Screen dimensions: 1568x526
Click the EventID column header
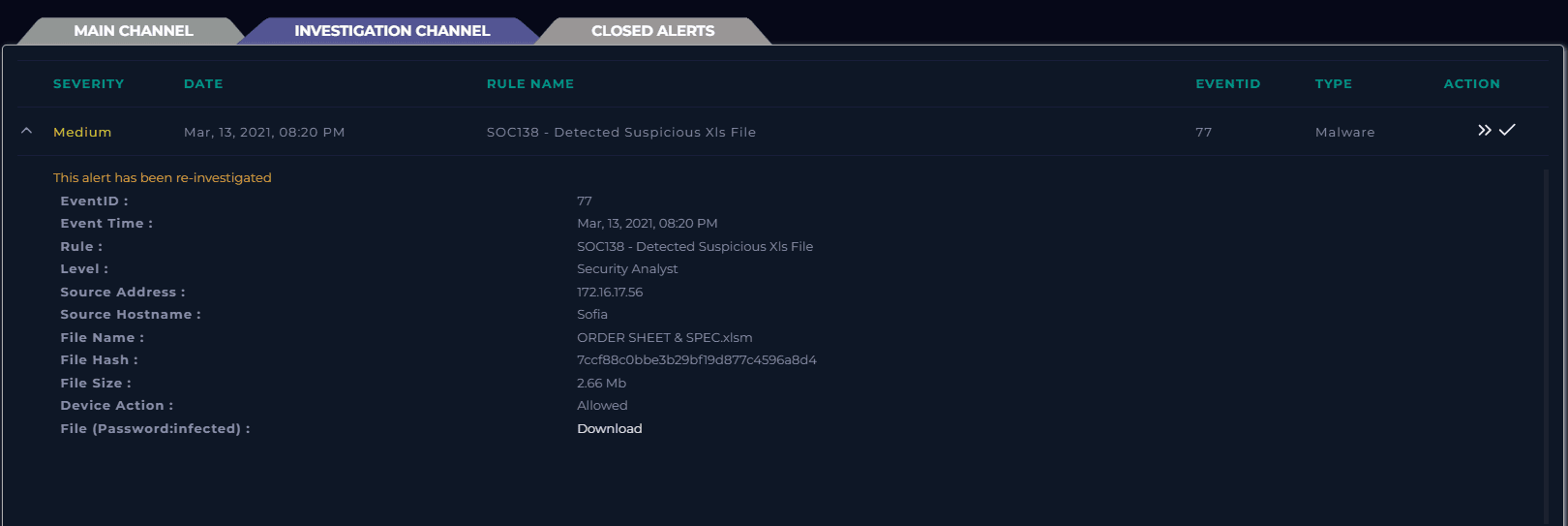click(1227, 84)
